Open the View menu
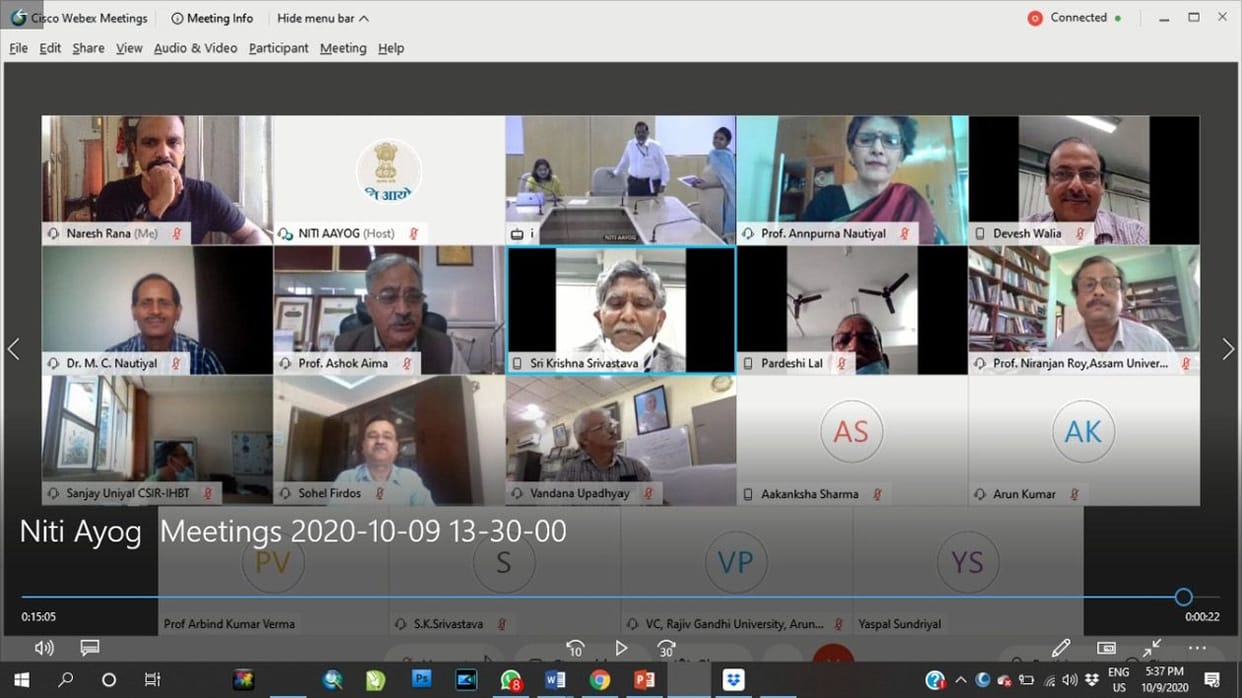This screenshot has width=1242, height=698. [129, 48]
